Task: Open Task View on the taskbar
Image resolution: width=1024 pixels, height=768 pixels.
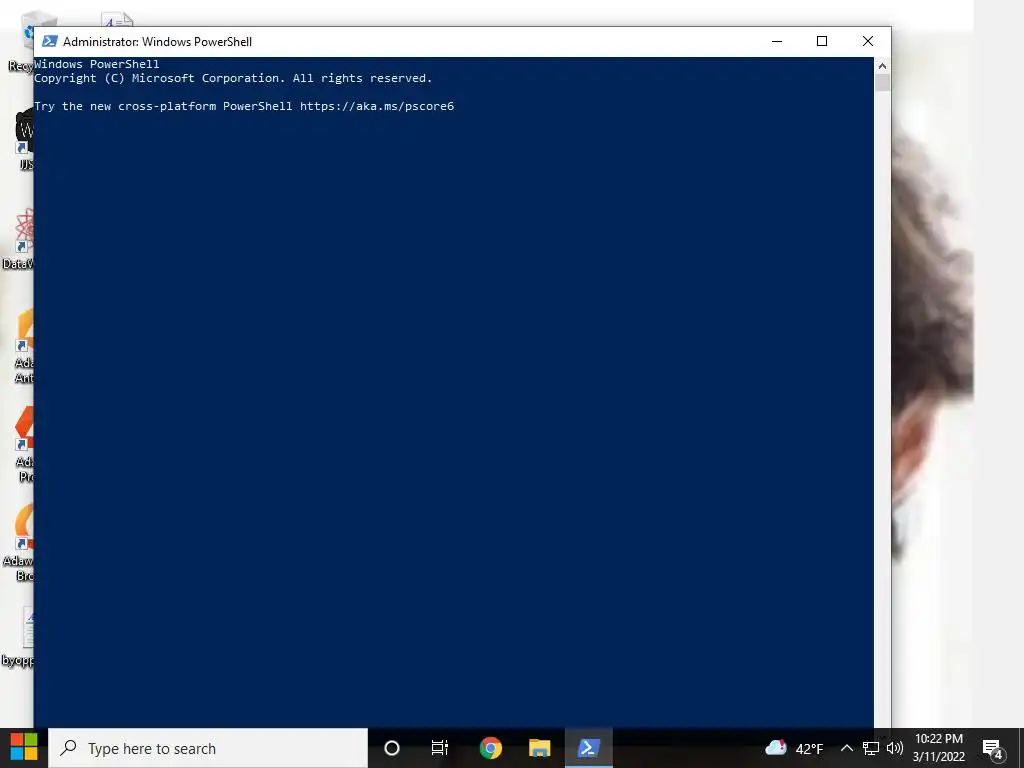Action: pos(440,748)
